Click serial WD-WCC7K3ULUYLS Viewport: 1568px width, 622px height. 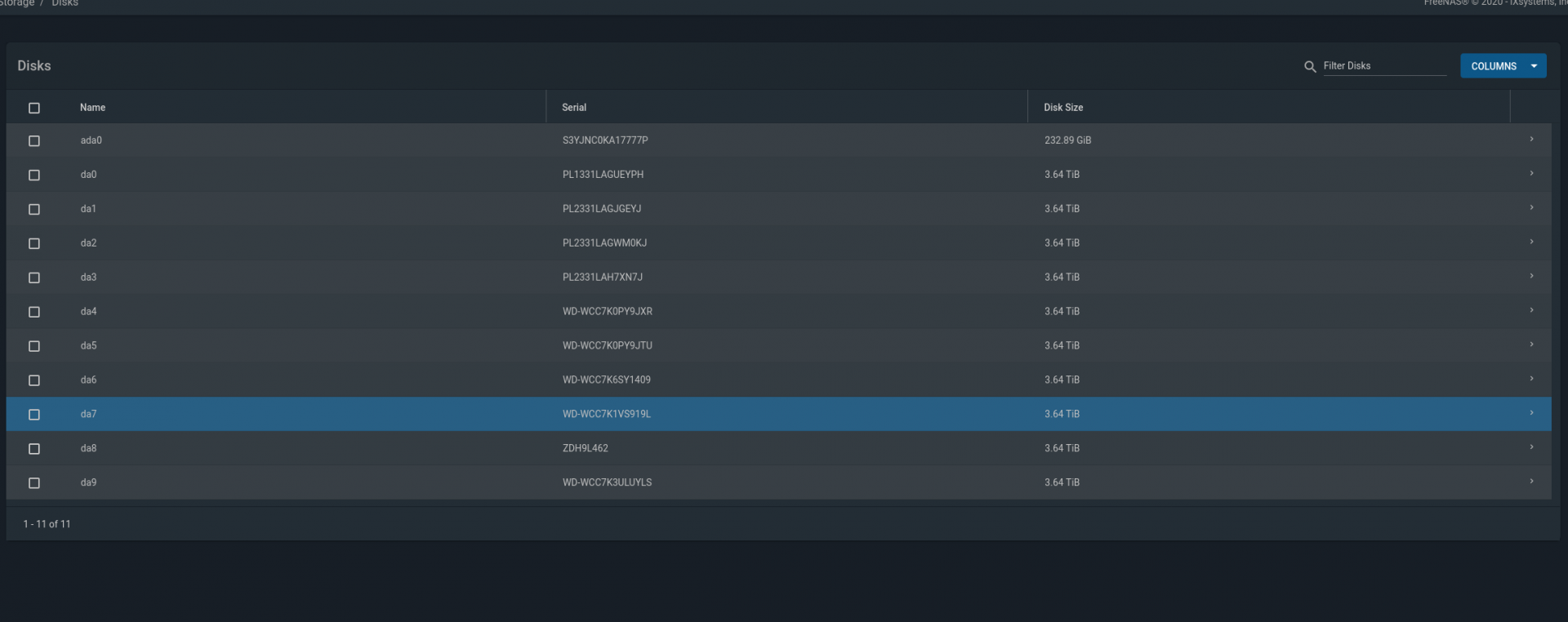(x=608, y=483)
